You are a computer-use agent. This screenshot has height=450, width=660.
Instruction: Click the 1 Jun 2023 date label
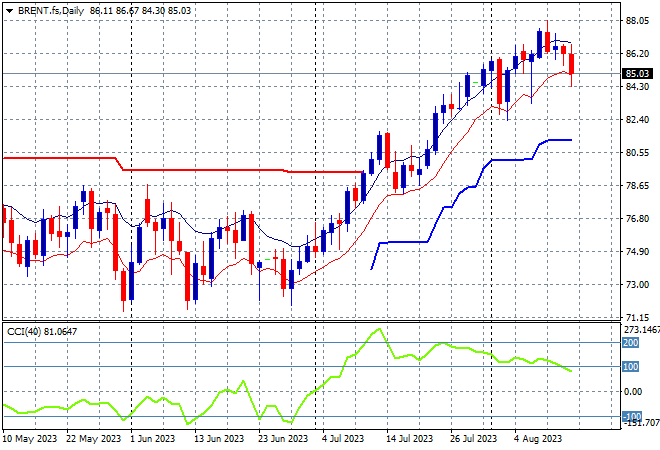tap(152, 439)
